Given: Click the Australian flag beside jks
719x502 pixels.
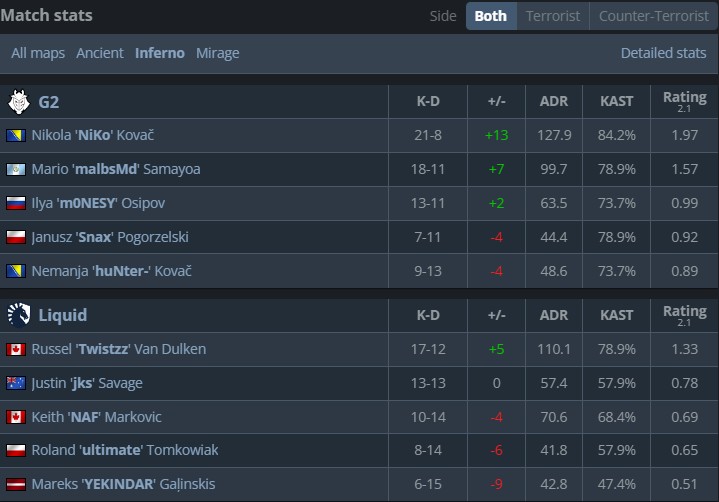Looking at the screenshot, I should click(x=16, y=383).
